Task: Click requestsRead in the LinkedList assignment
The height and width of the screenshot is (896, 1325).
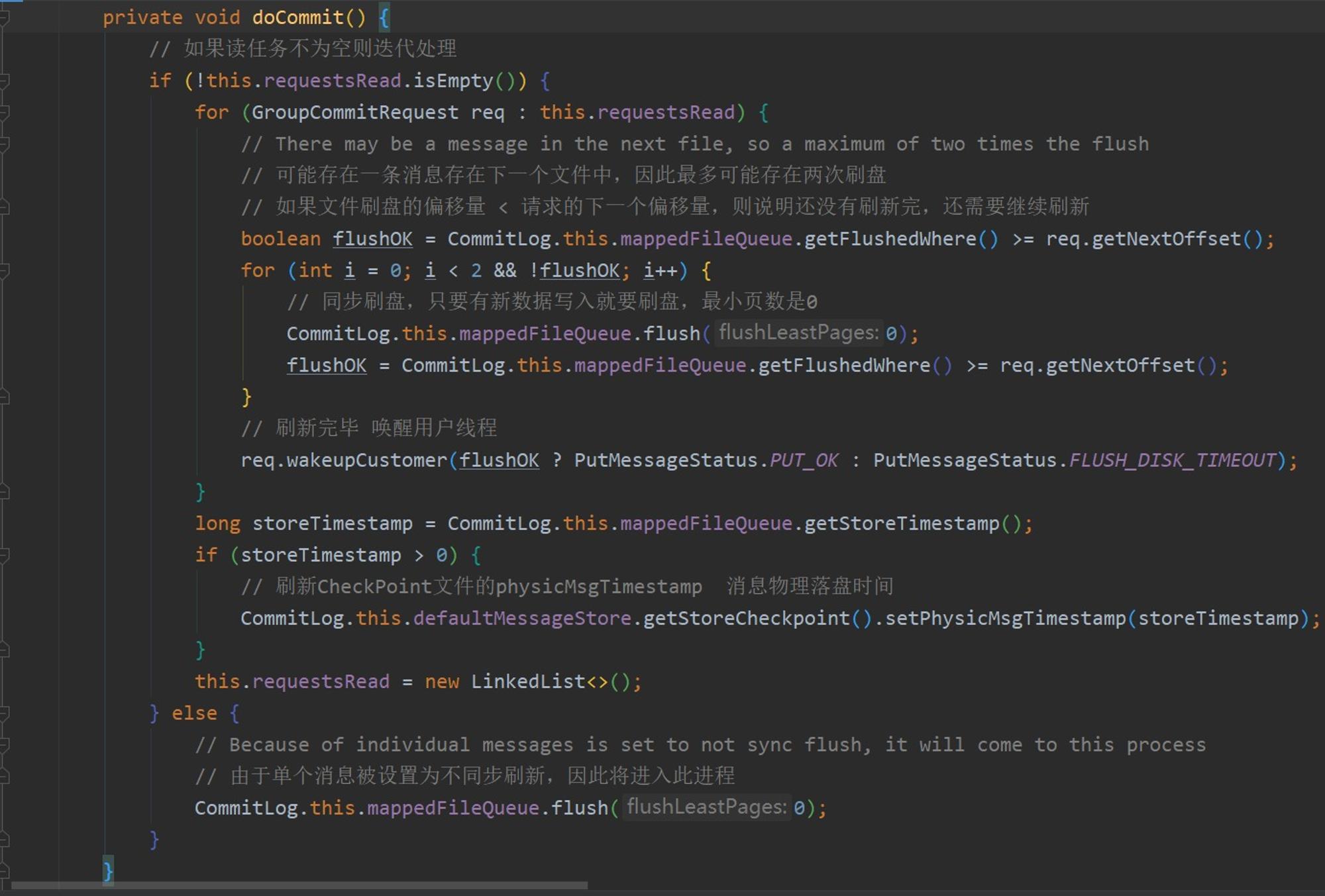Action: point(321,682)
